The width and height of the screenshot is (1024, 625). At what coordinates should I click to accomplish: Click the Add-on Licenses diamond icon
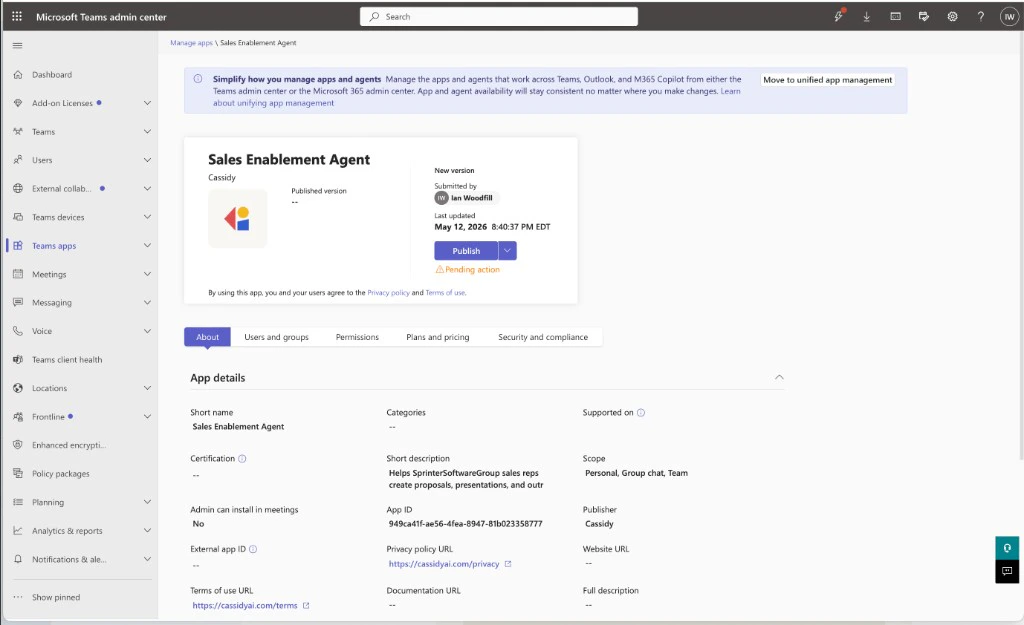tap(18, 103)
